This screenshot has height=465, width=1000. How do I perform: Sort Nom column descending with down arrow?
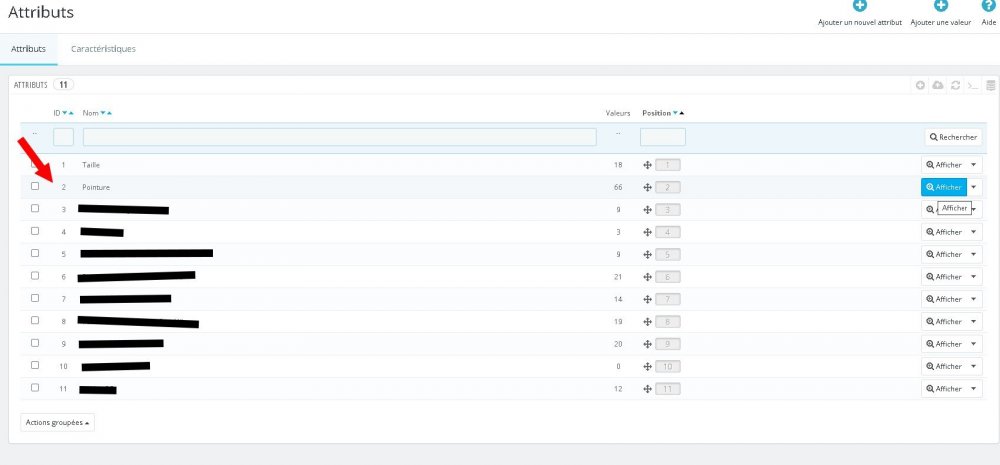(x=103, y=113)
